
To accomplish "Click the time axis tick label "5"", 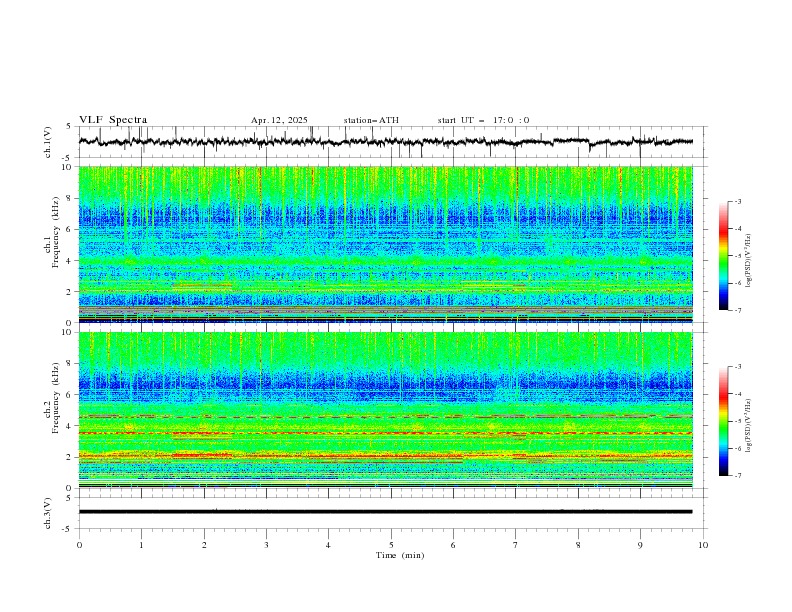I will click(391, 545).
